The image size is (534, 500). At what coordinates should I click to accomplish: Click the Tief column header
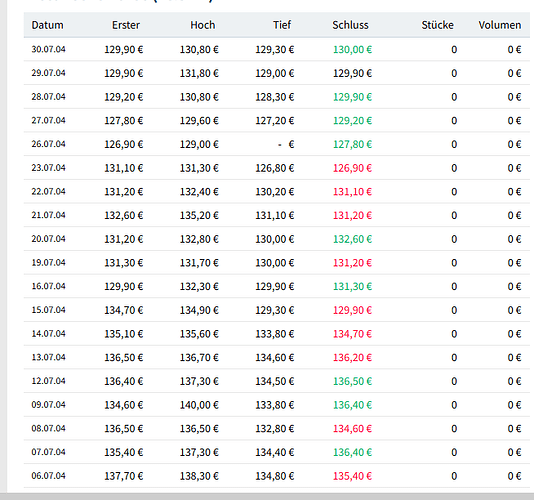point(282,25)
